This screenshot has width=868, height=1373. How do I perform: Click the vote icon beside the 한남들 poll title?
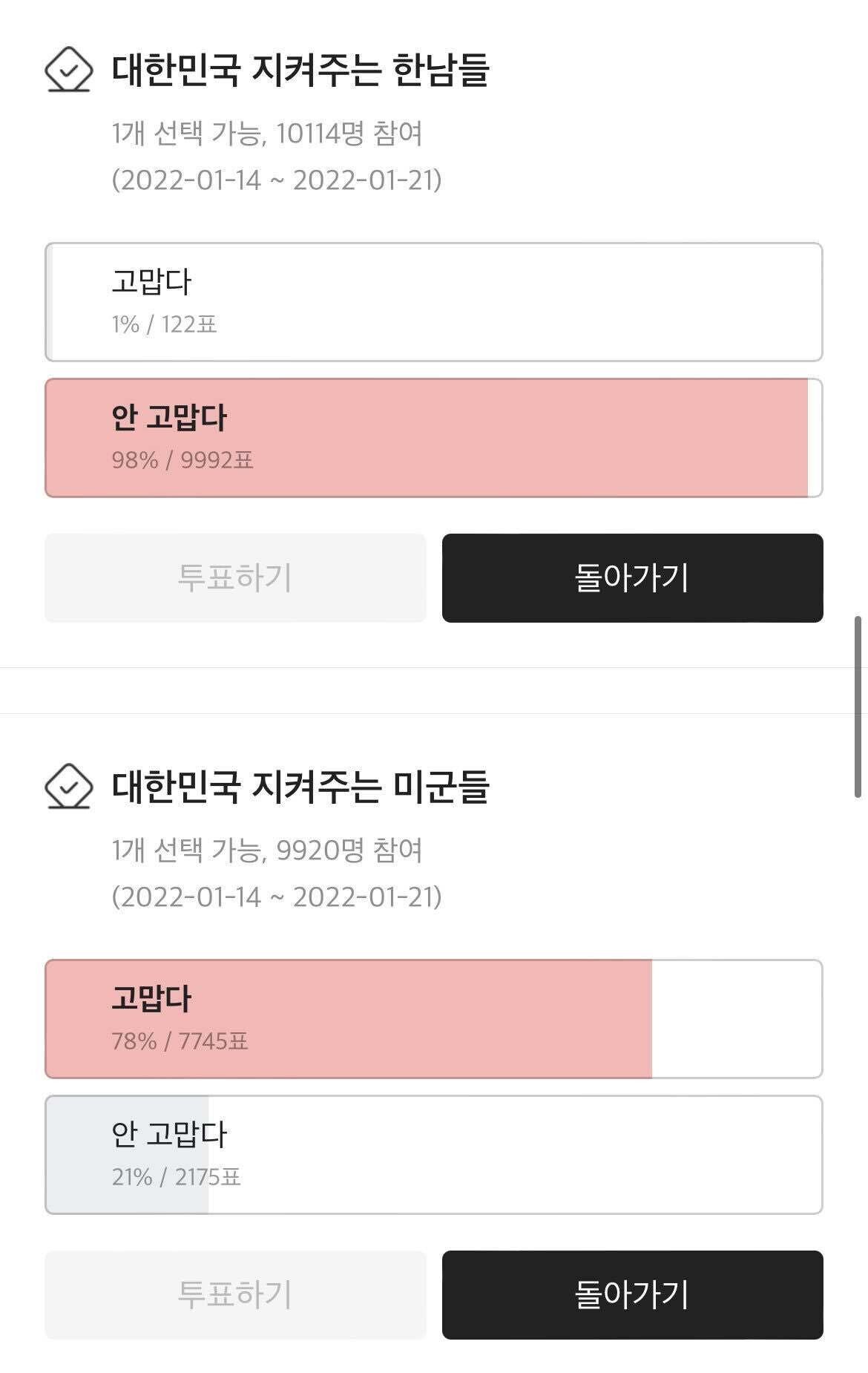(x=68, y=70)
